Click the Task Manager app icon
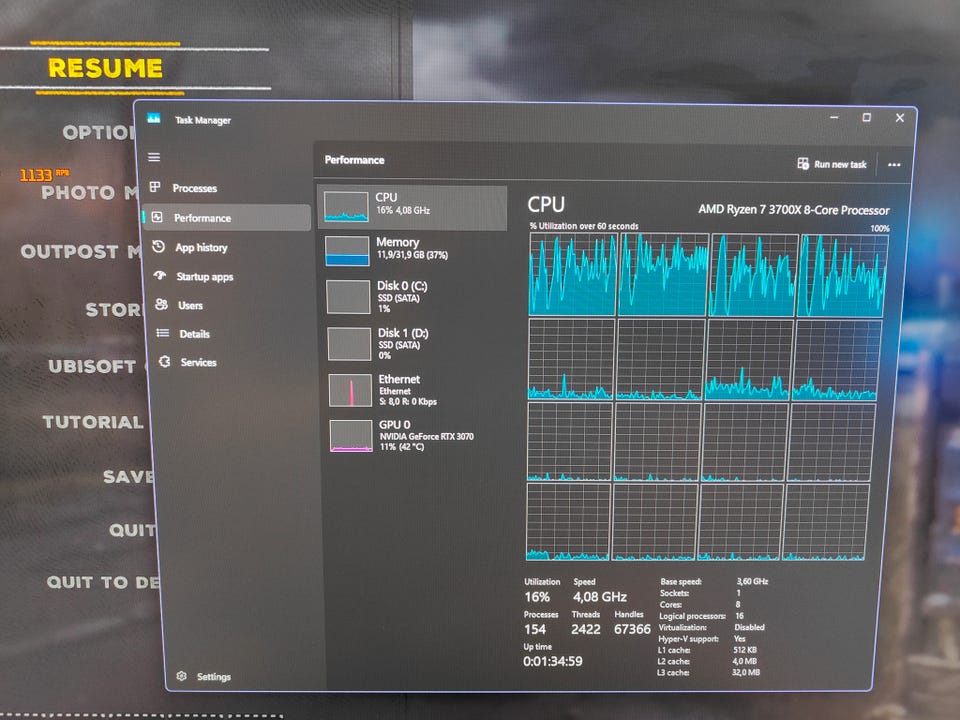 pyautogui.click(x=154, y=118)
